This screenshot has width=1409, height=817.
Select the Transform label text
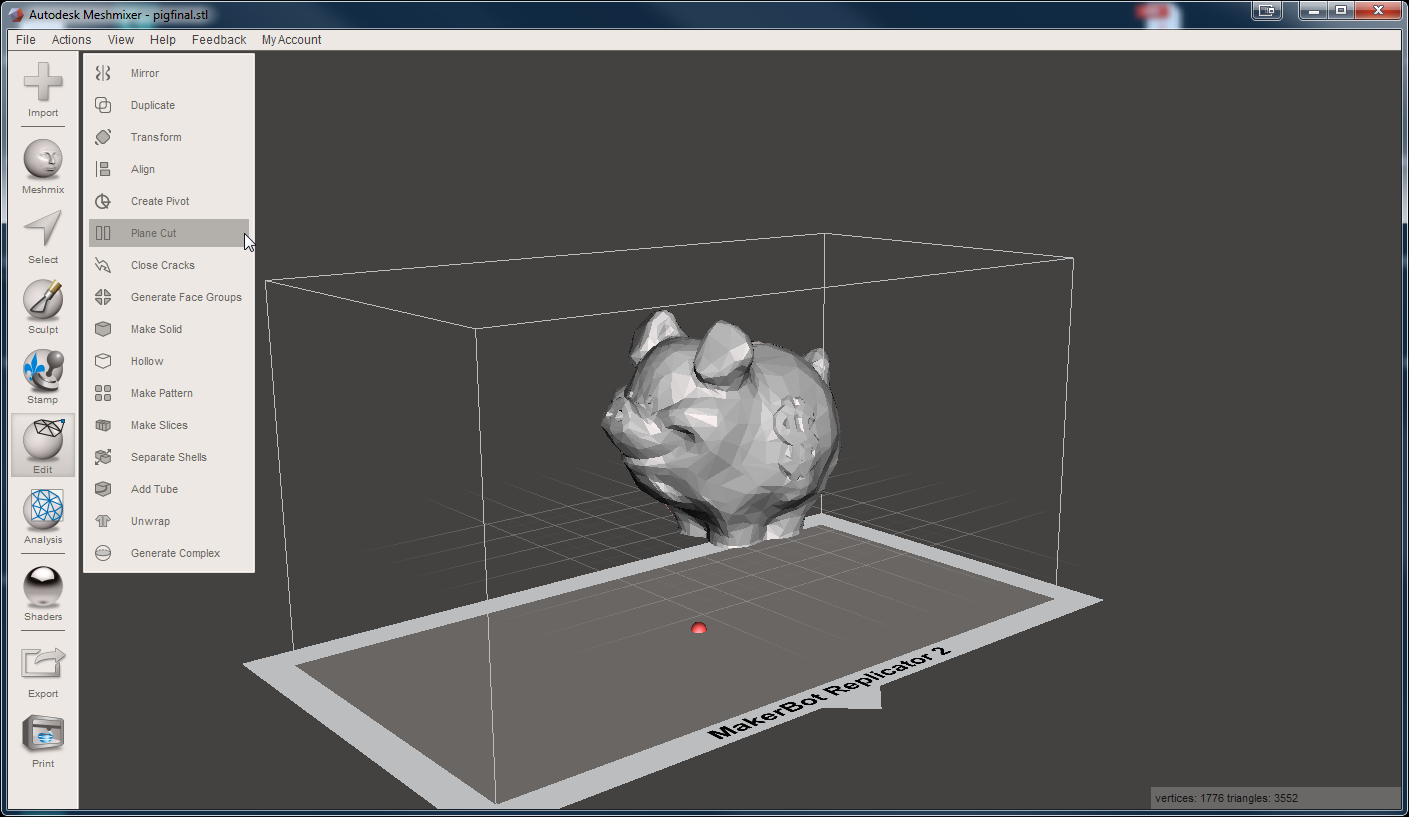tap(156, 137)
